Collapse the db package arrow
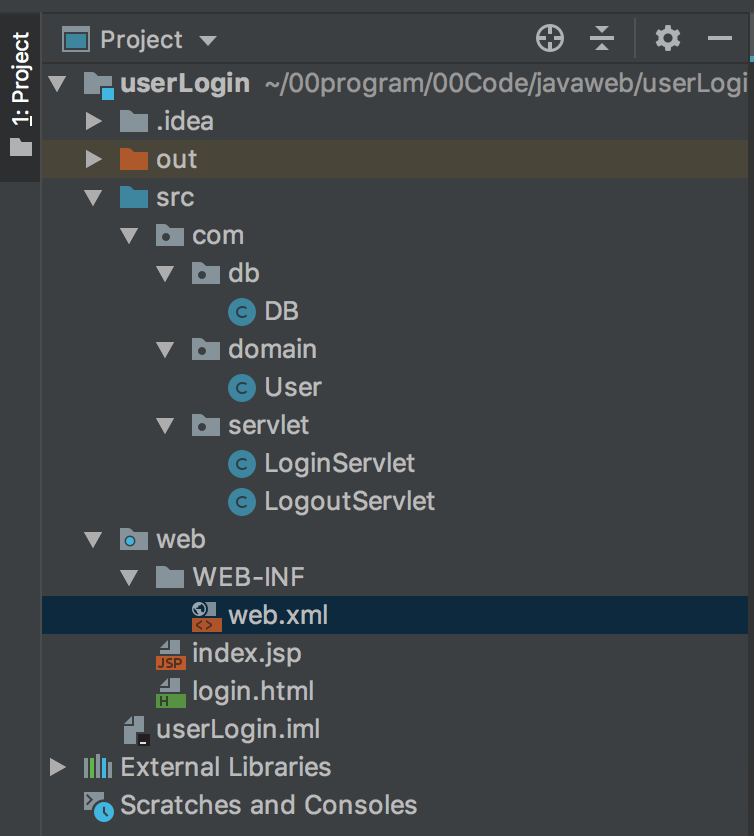The width and height of the screenshot is (754, 836). pos(165,274)
